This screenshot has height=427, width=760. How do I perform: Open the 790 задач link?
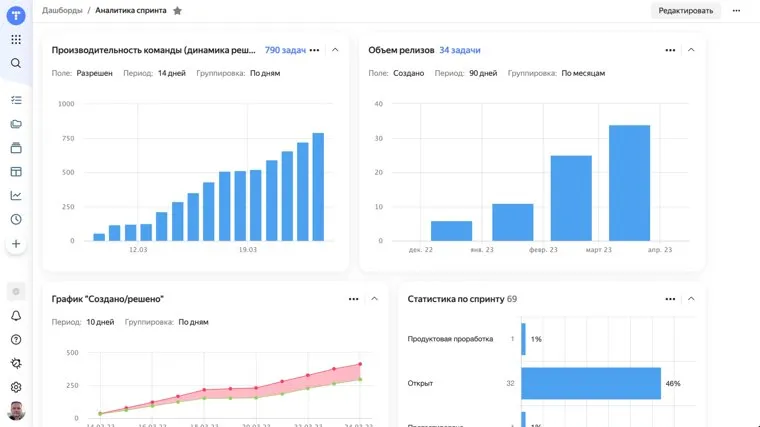[x=284, y=50]
